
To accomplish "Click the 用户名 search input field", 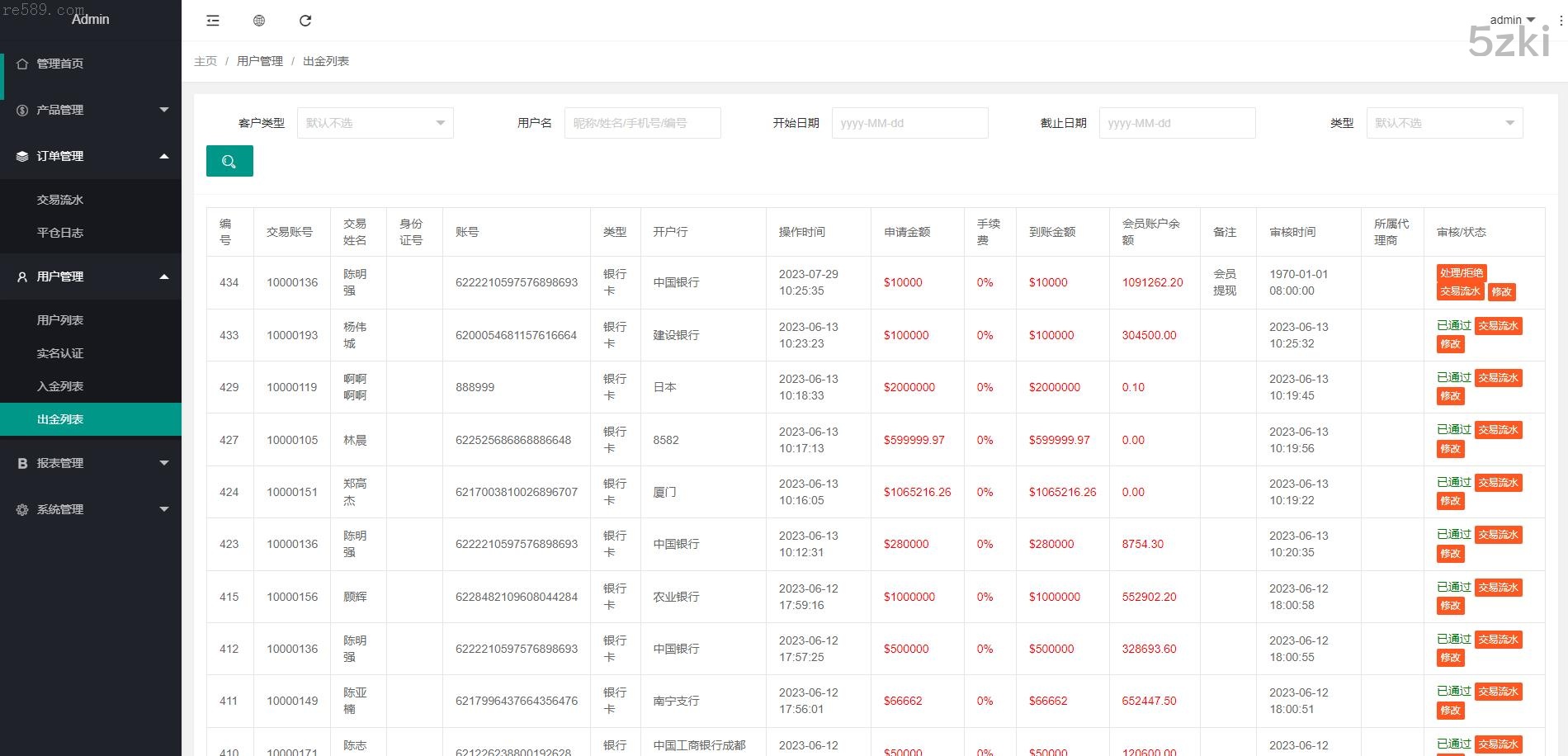I will click(x=642, y=123).
